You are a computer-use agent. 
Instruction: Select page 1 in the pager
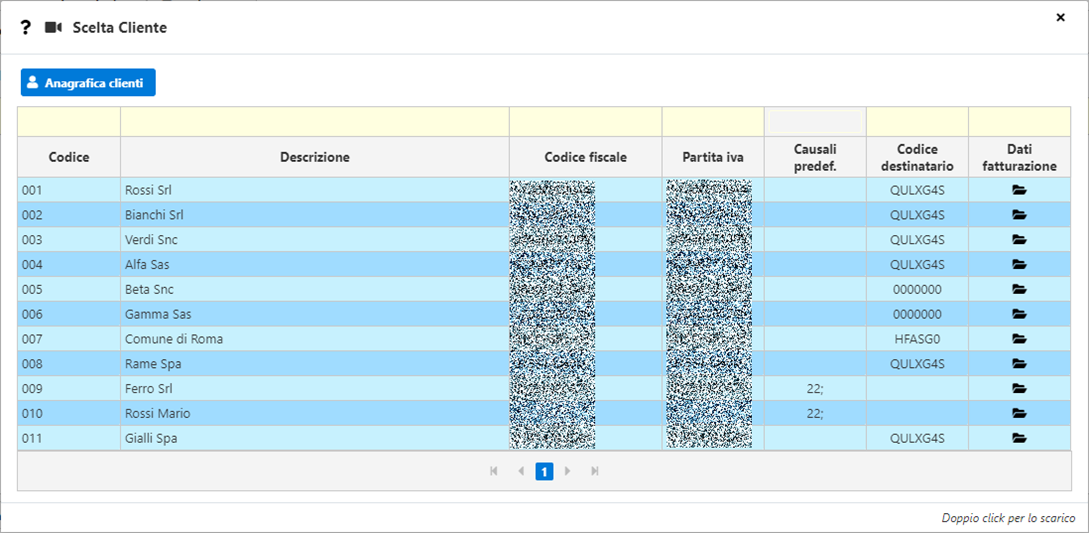(x=544, y=472)
